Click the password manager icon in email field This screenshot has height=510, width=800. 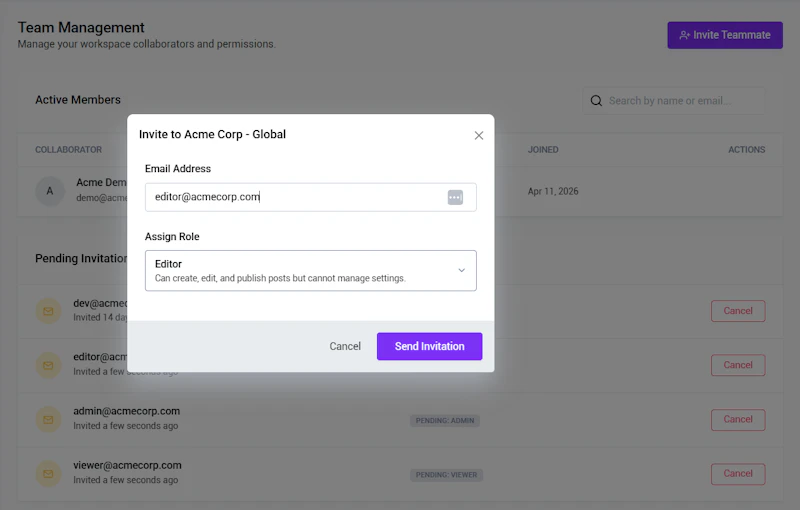tap(455, 197)
